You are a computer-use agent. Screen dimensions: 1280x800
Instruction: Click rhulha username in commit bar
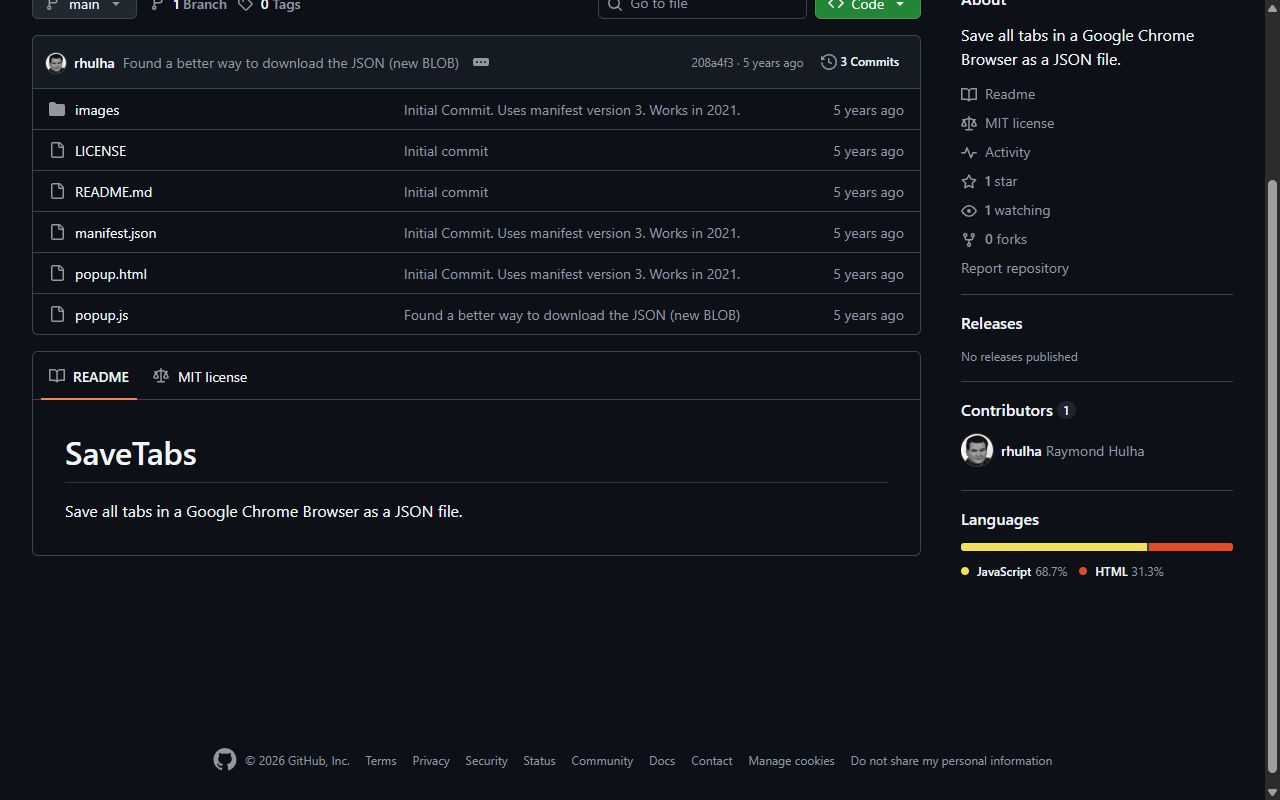pyautogui.click(x=94, y=62)
